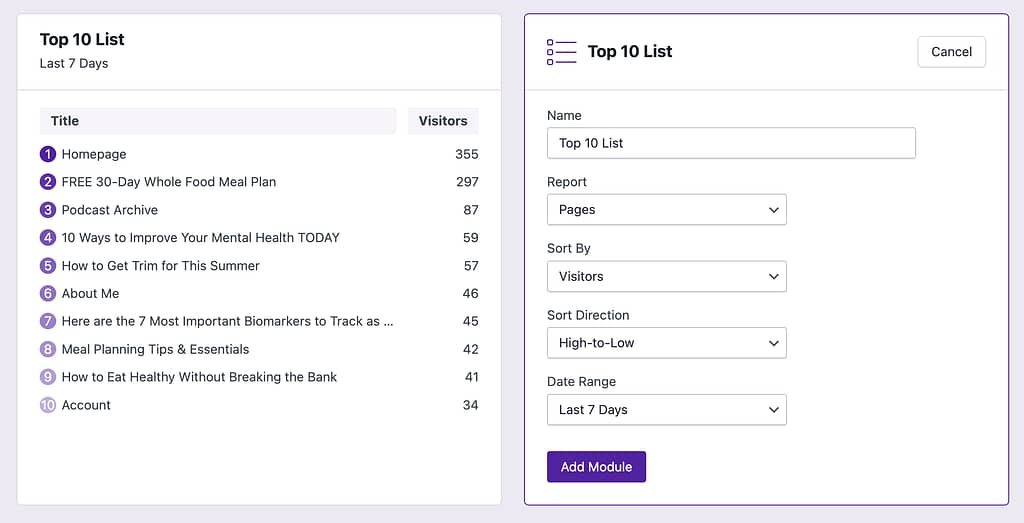
Task: Open the Date Range dropdown showing Last 7 Days
Action: pos(667,409)
